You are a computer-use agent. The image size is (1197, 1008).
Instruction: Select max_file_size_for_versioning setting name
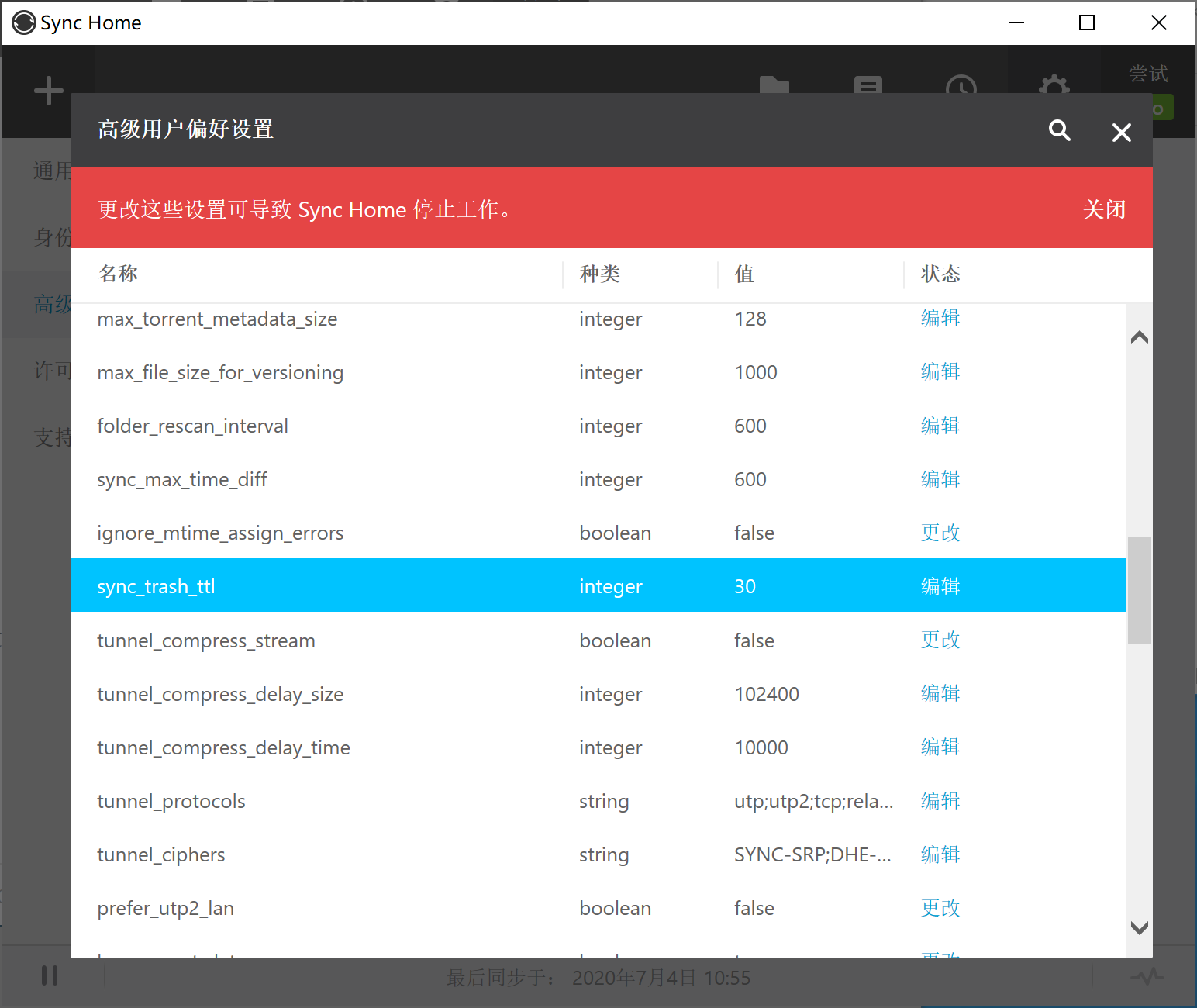(x=220, y=372)
